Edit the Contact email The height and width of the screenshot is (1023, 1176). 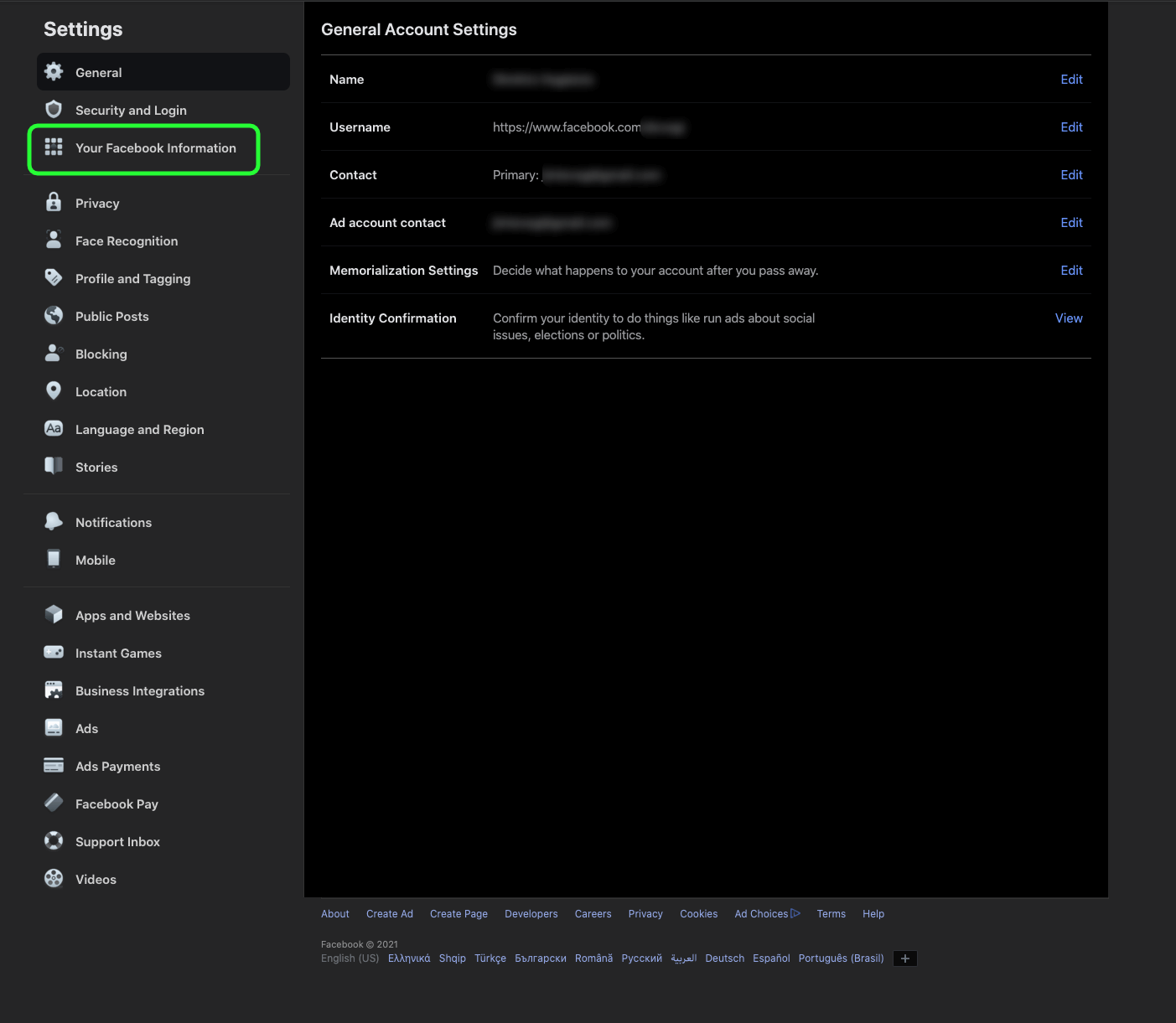pyautogui.click(x=1071, y=175)
